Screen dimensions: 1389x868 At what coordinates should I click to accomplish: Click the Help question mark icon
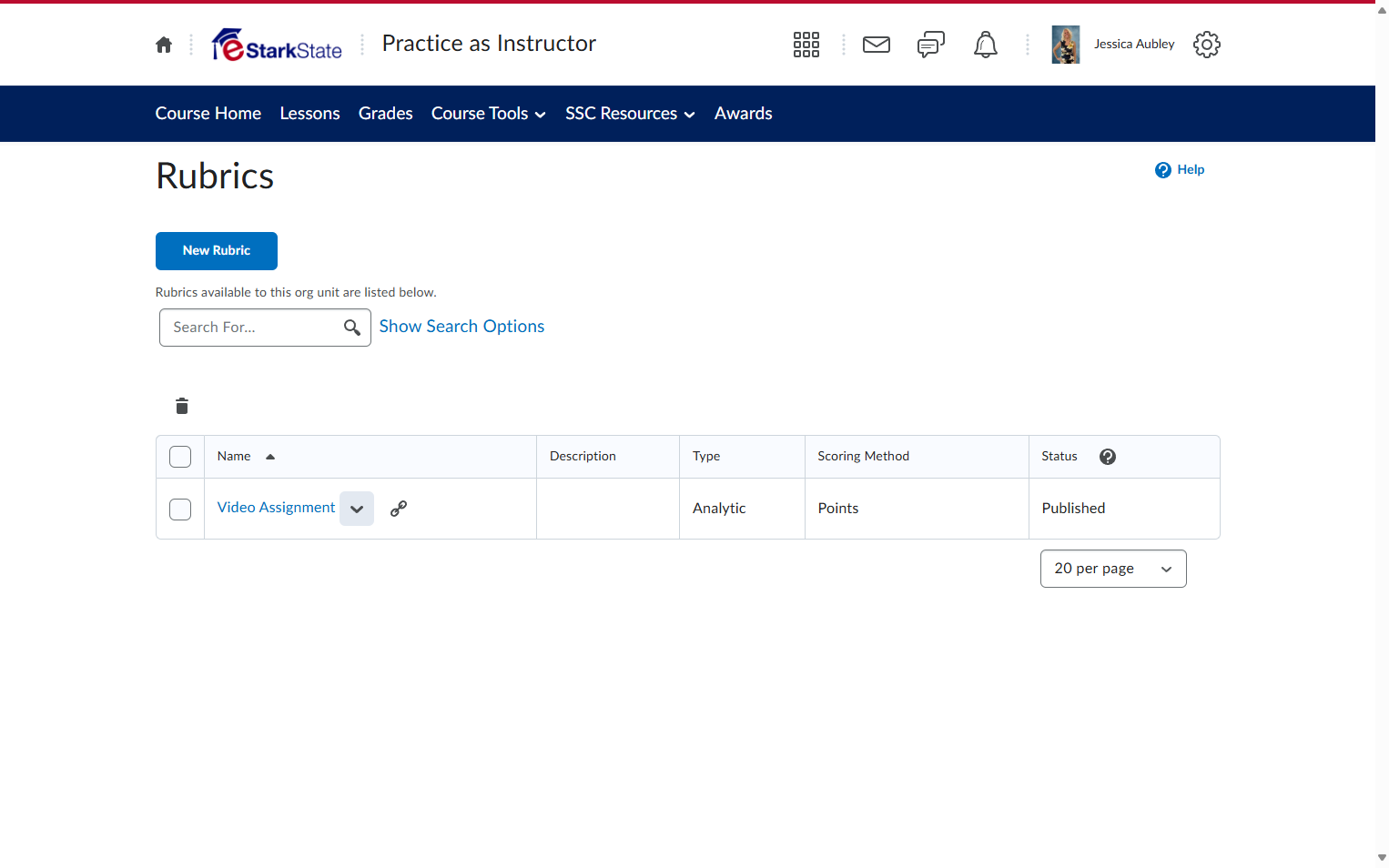[x=1163, y=170]
